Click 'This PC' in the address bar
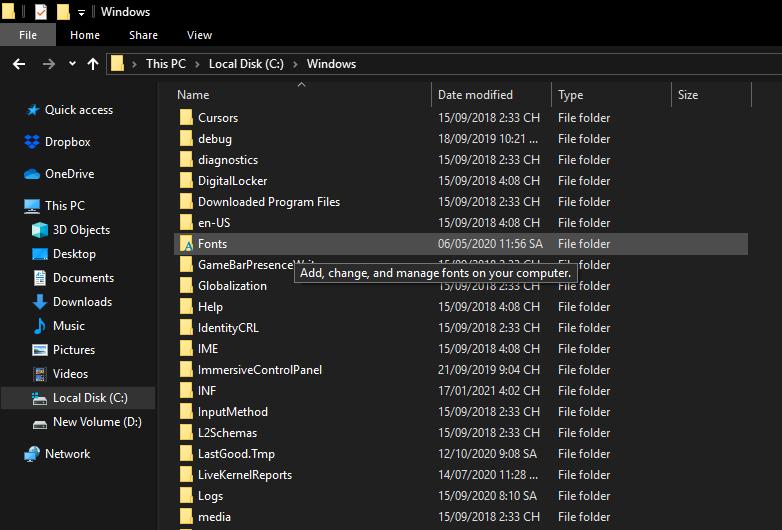Image resolution: width=782 pixels, height=530 pixels. (x=166, y=64)
